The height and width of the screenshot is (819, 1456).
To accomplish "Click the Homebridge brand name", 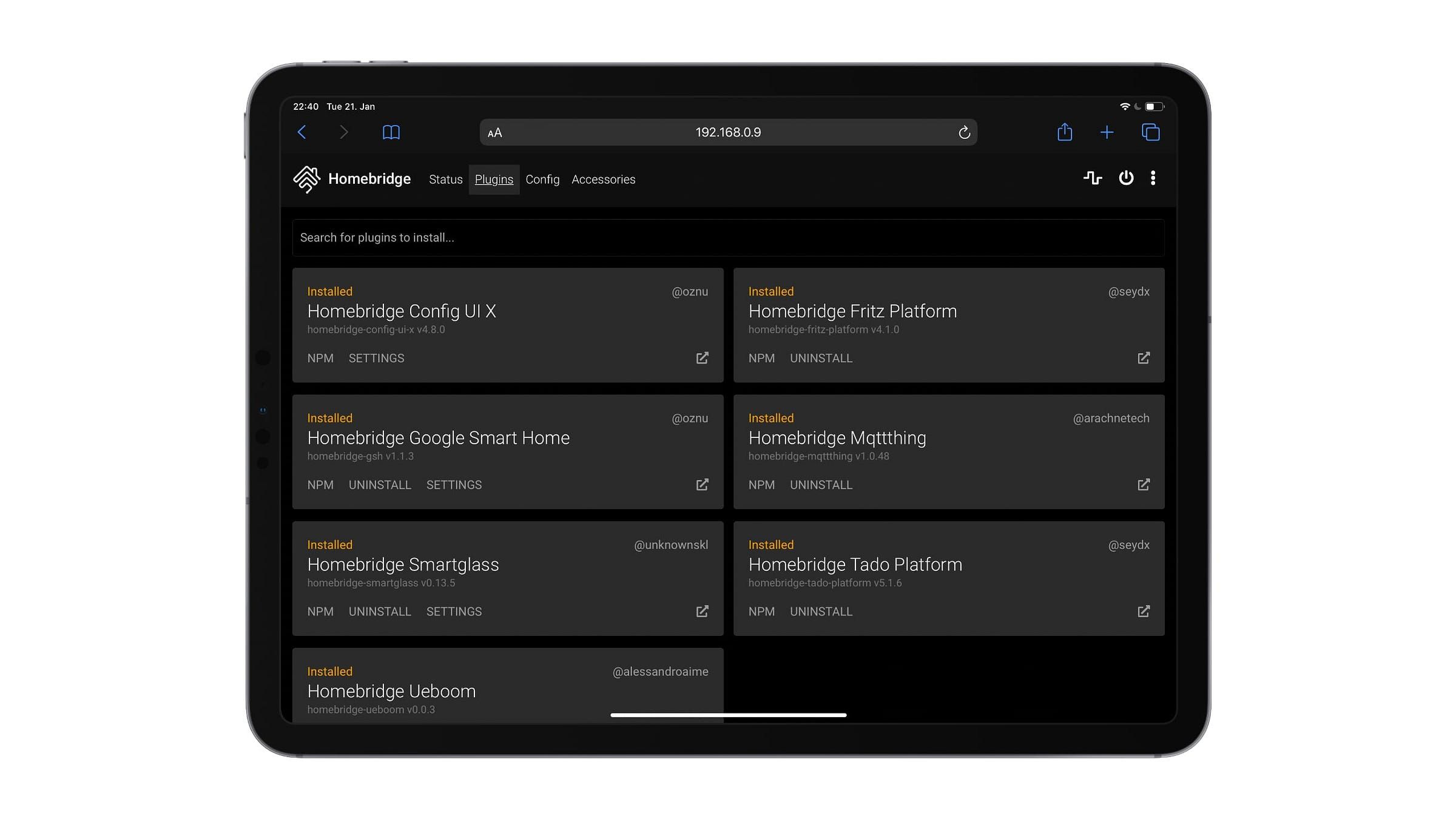I will pyautogui.click(x=369, y=179).
